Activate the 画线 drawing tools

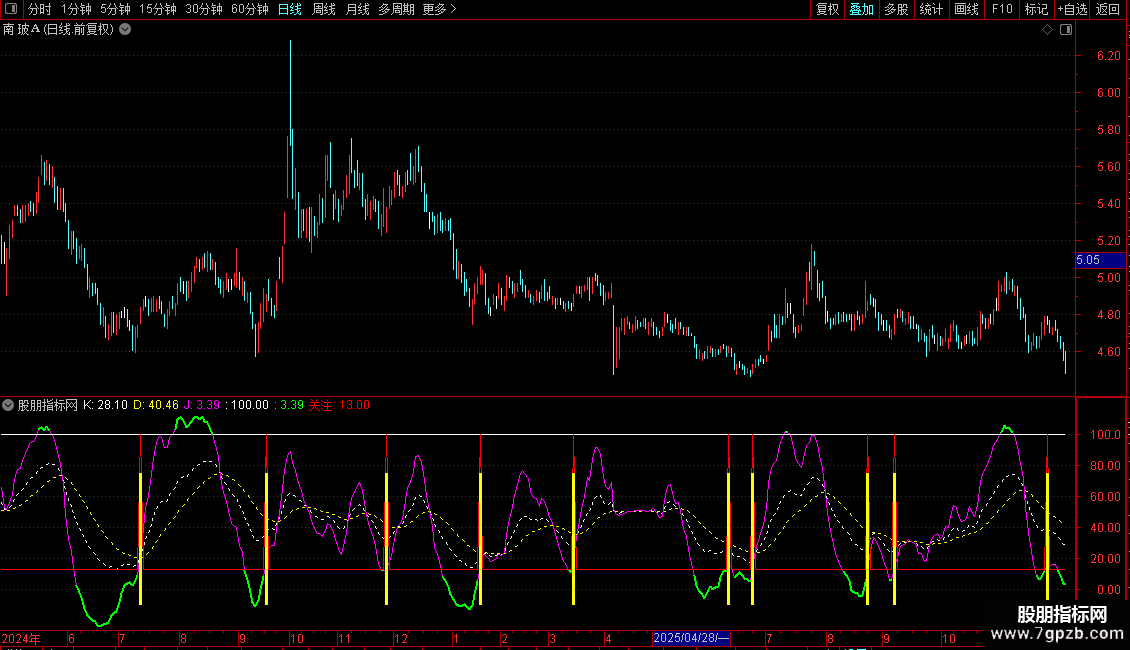pos(966,9)
